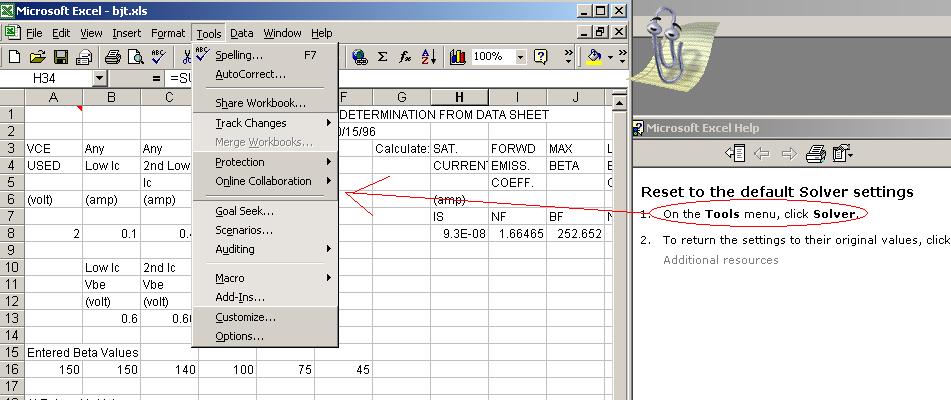The height and width of the screenshot is (400, 951).
Task: Open Print Preview magnifier icon
Action: [x=135, y=57]
